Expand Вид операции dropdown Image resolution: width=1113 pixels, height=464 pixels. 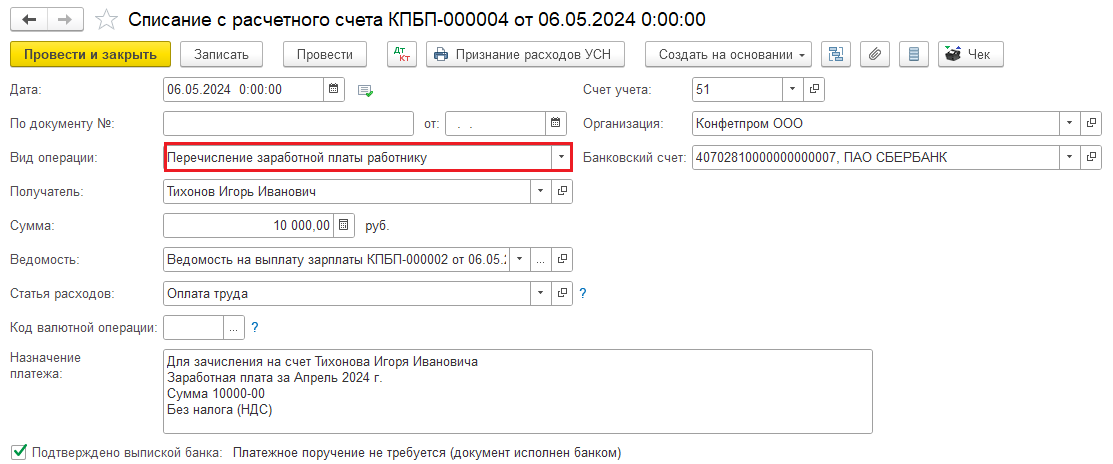click(x=561, y=158)
